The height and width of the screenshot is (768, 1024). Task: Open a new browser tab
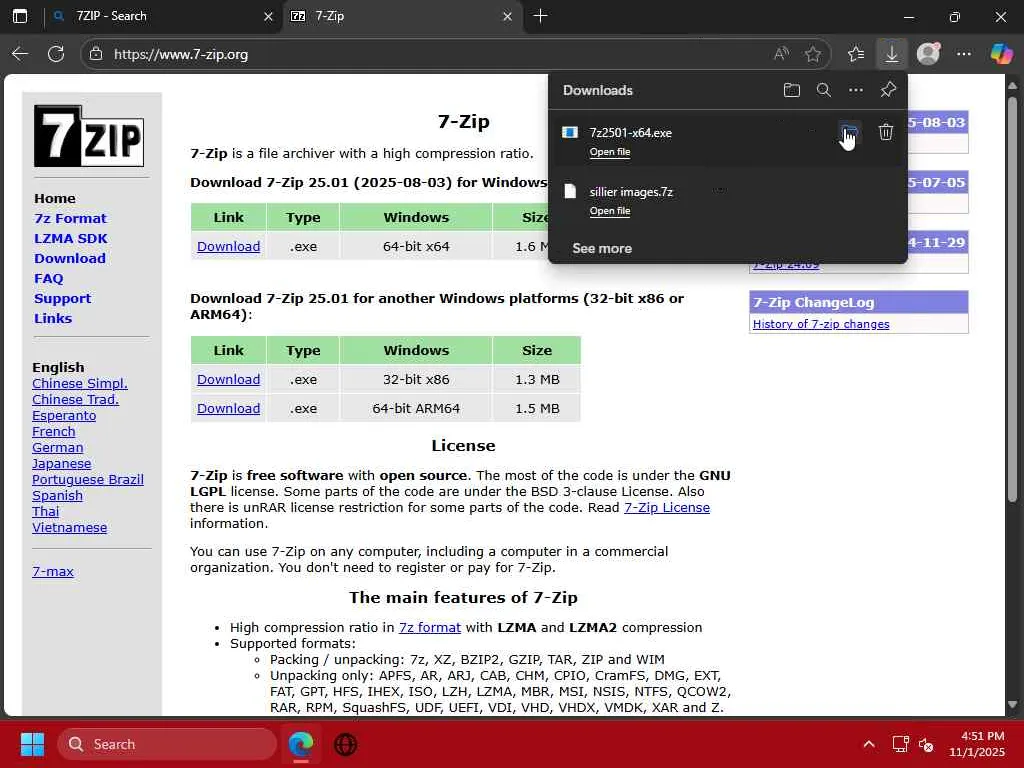pyautogui.click(x=540, y=16)
